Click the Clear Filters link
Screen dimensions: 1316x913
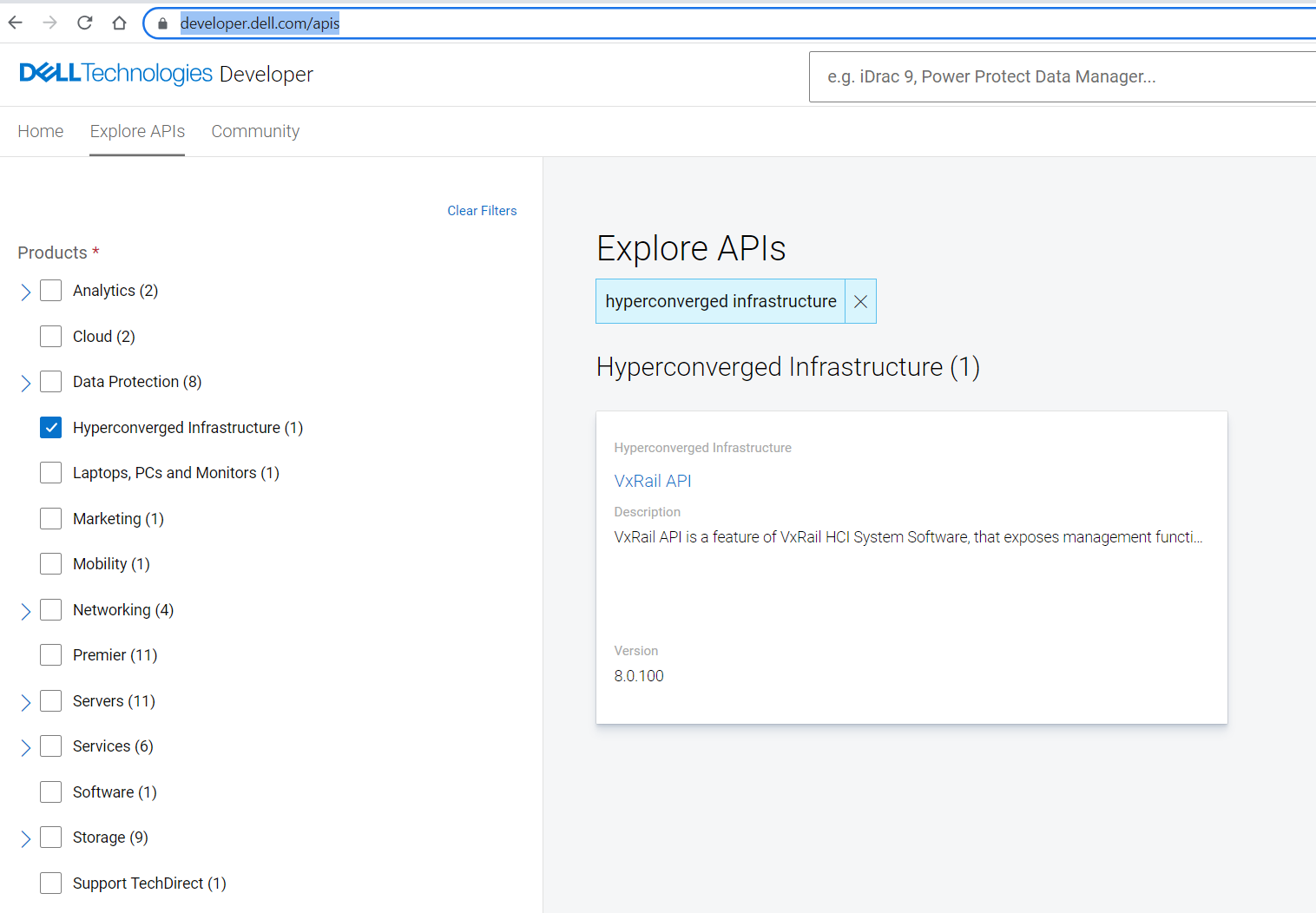(482, 210)
